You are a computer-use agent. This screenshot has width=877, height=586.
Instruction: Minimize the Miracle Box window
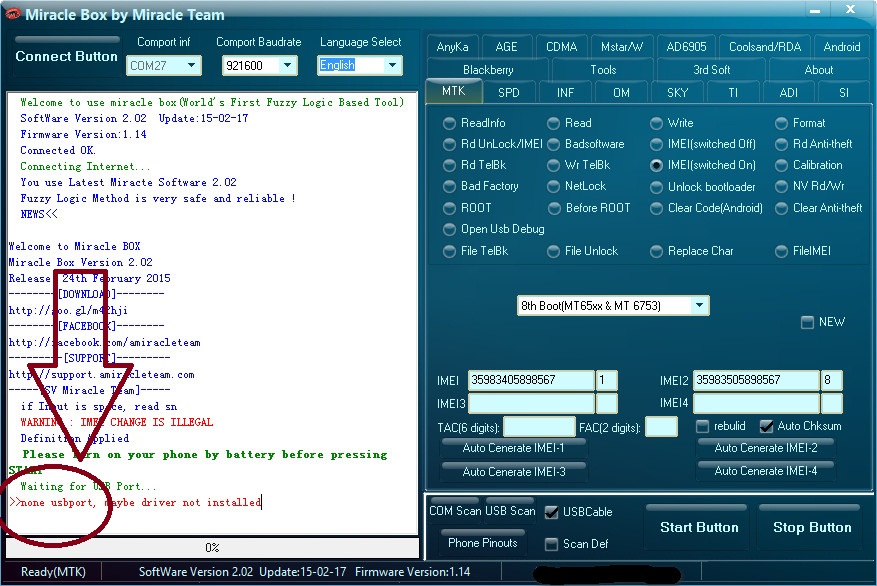(x=815, y=11)
